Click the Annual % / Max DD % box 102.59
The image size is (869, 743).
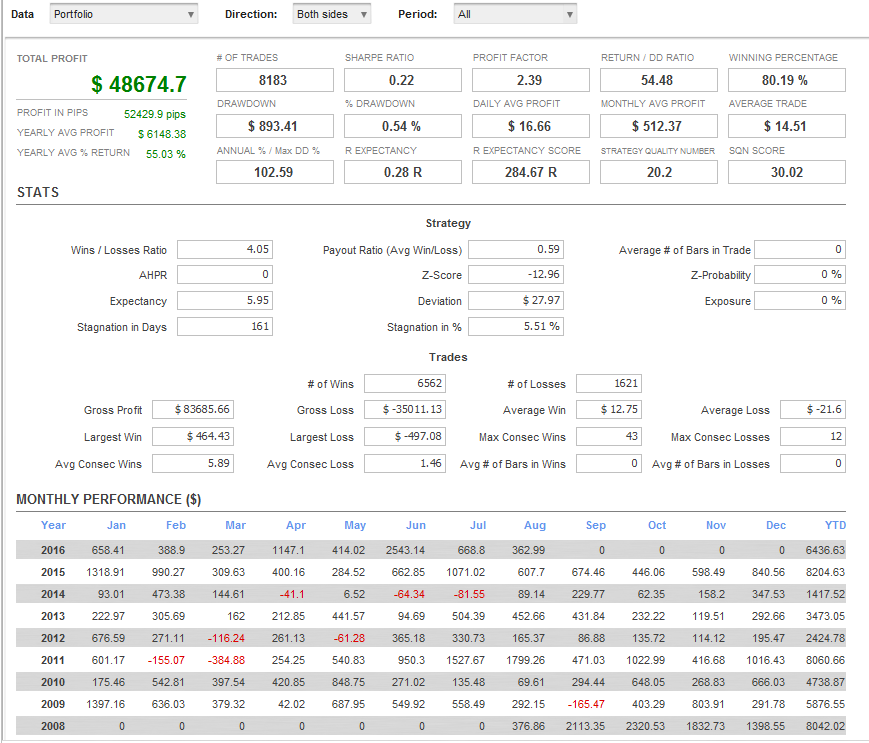tap(275, 172)
